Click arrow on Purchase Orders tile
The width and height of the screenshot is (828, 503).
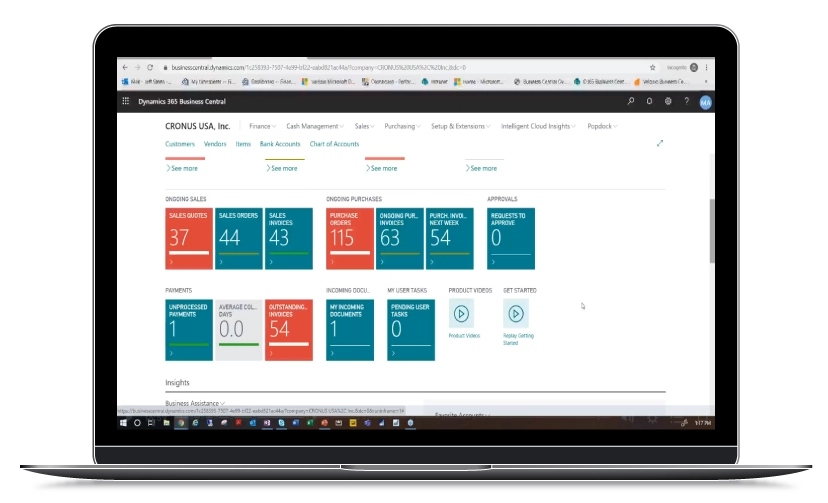[332, 262]
